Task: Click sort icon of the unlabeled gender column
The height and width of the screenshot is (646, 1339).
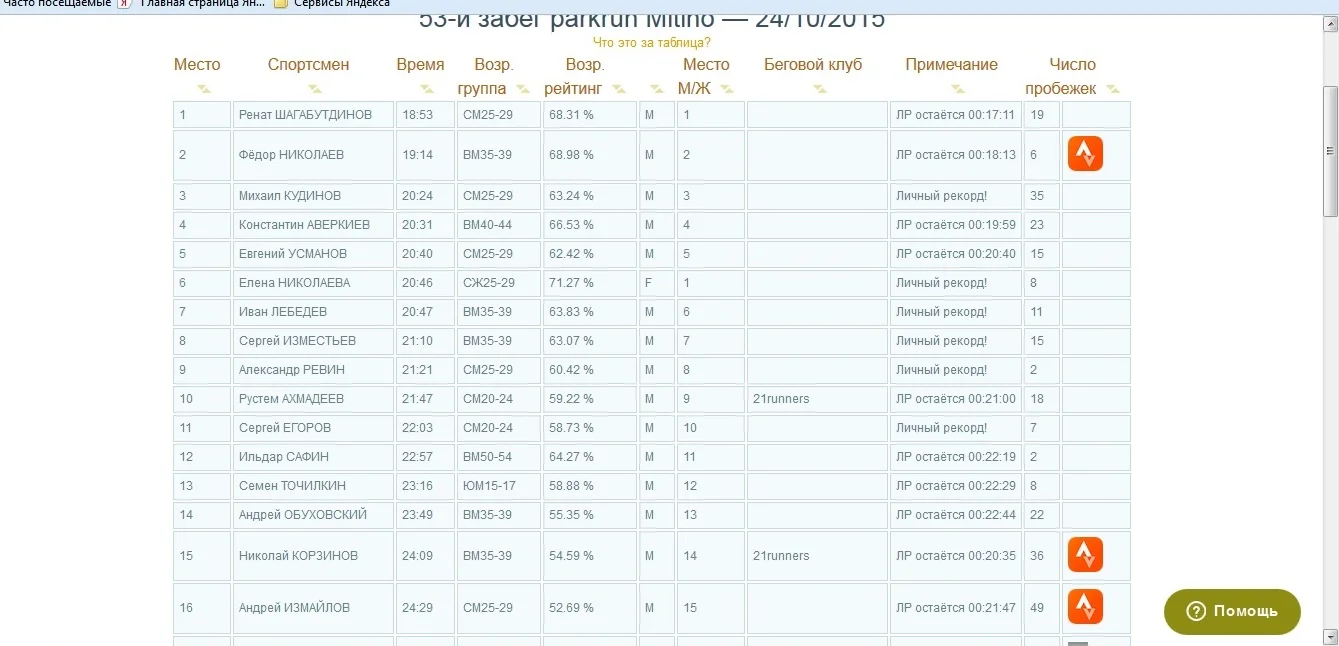Action: coord(656,89)
